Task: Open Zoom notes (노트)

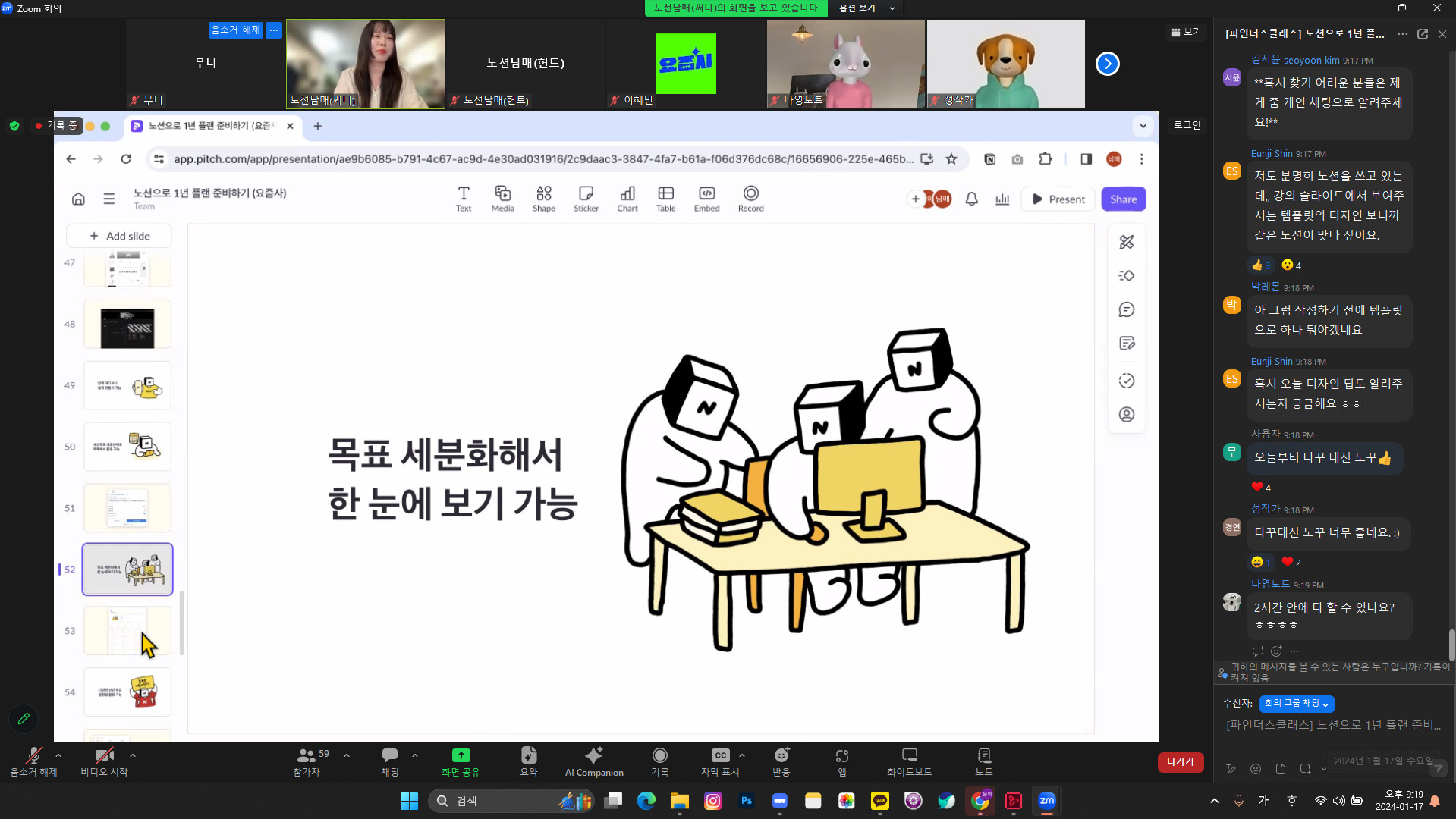Action: point(984,761)
